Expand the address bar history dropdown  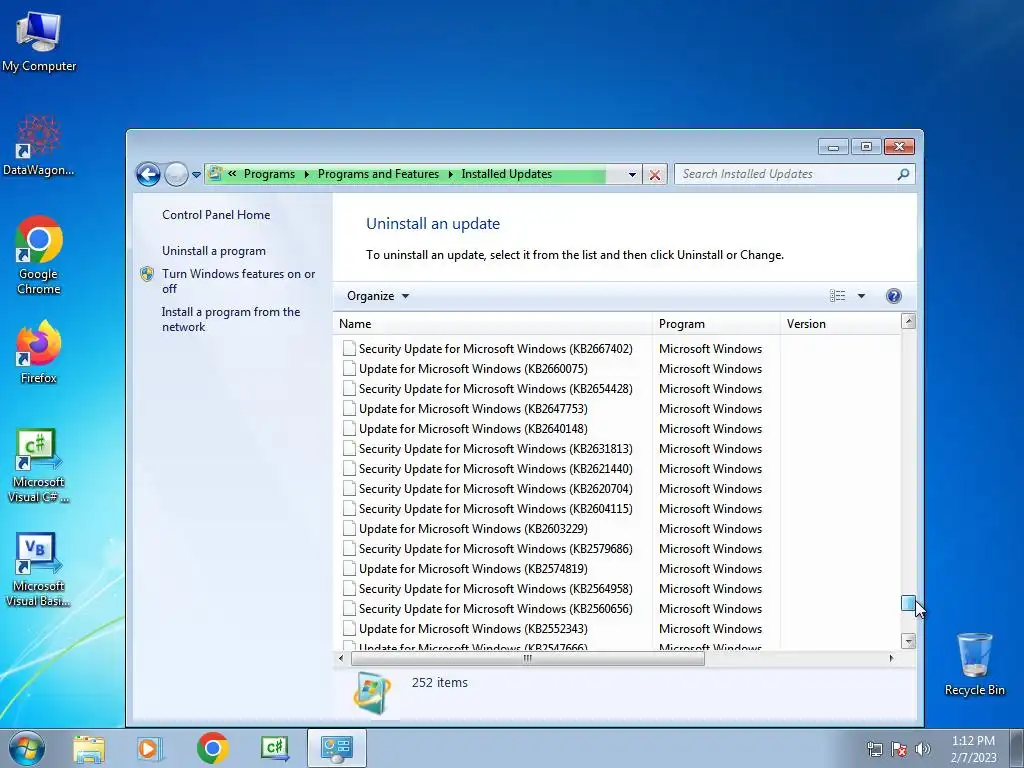point(632,174)
